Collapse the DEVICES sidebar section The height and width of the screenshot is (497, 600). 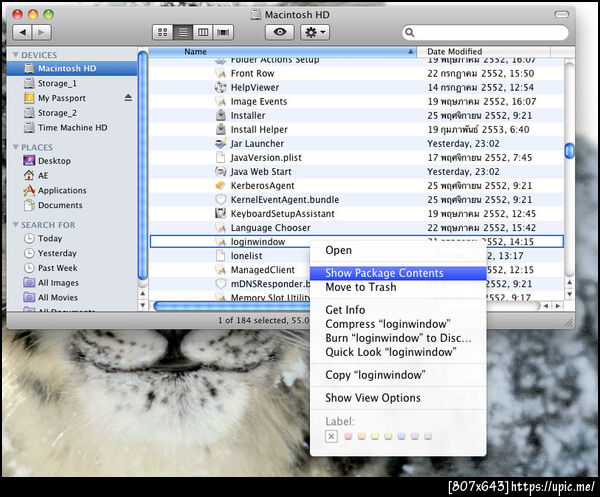pos(16,55)
